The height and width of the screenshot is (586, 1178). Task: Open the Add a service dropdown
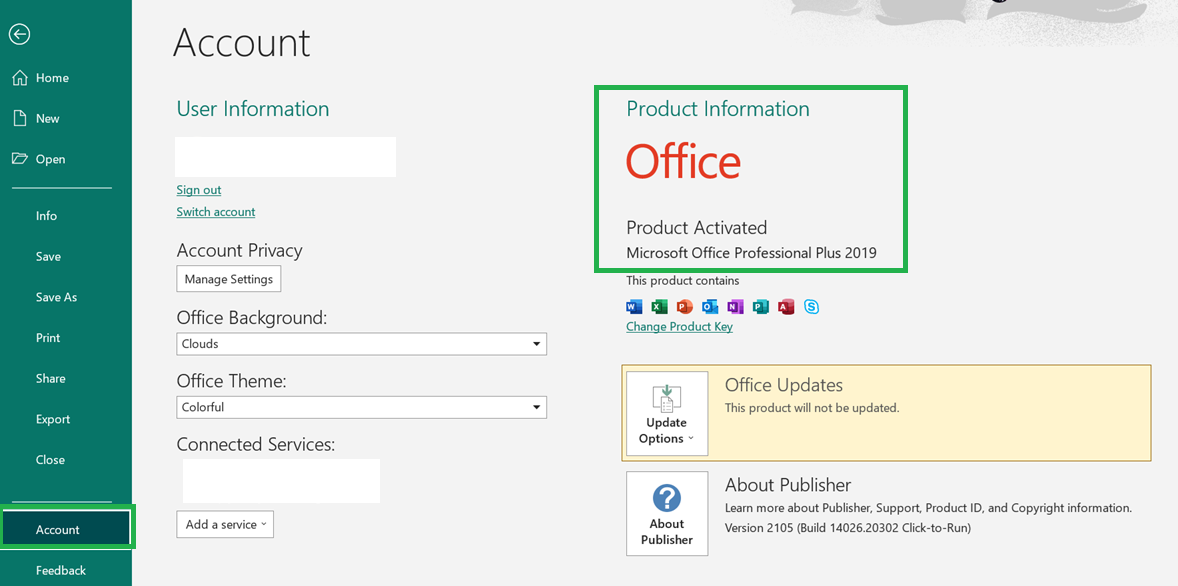coord(225,524)
